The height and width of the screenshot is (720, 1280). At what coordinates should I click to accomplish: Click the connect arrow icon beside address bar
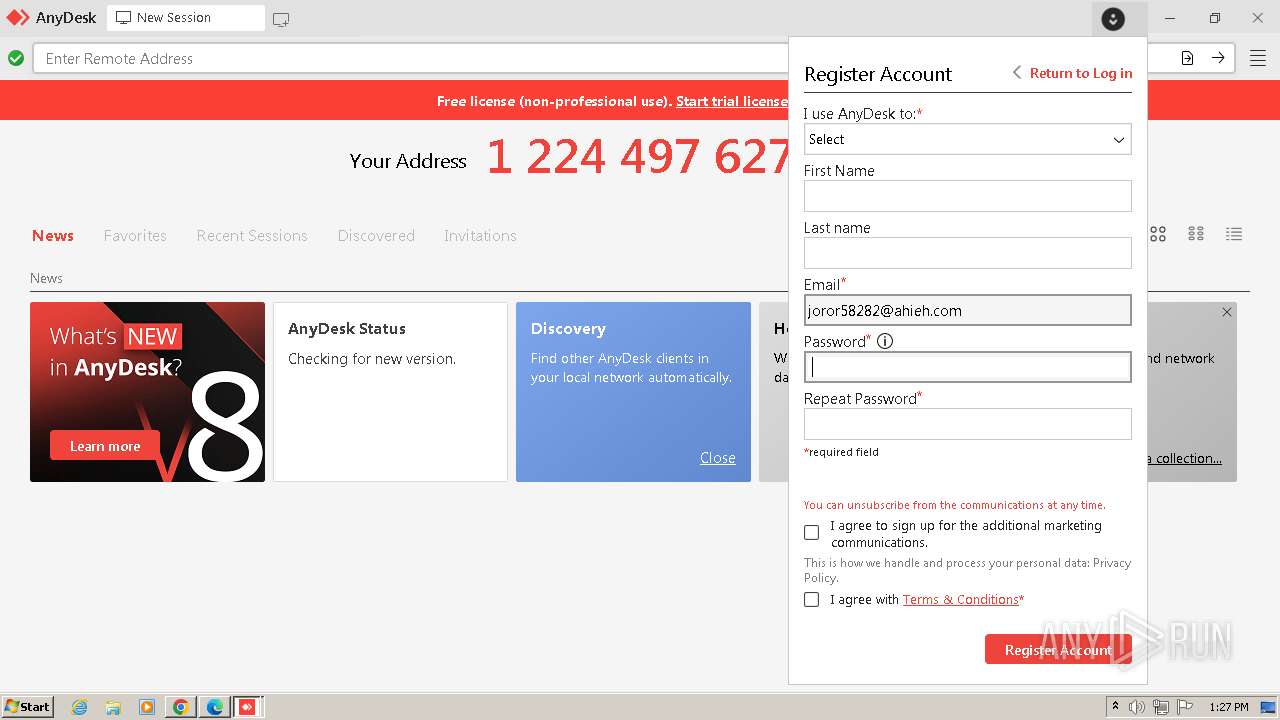click(1218, 58)
